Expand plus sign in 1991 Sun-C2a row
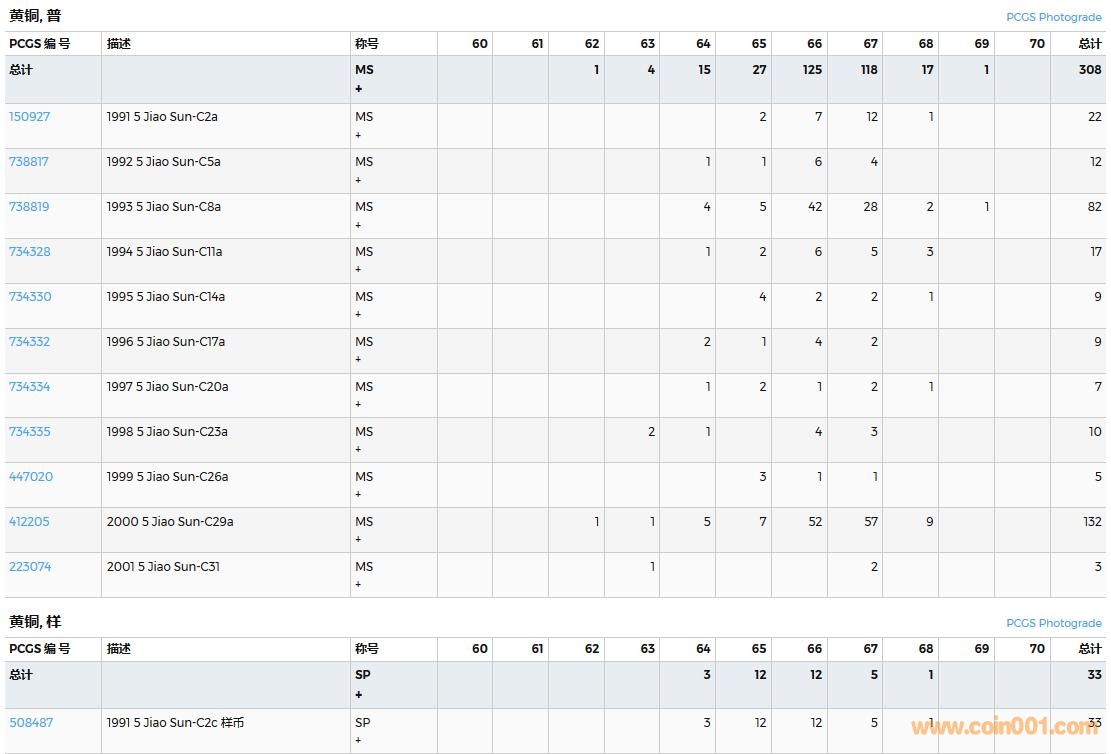 [x=359, y=135]
